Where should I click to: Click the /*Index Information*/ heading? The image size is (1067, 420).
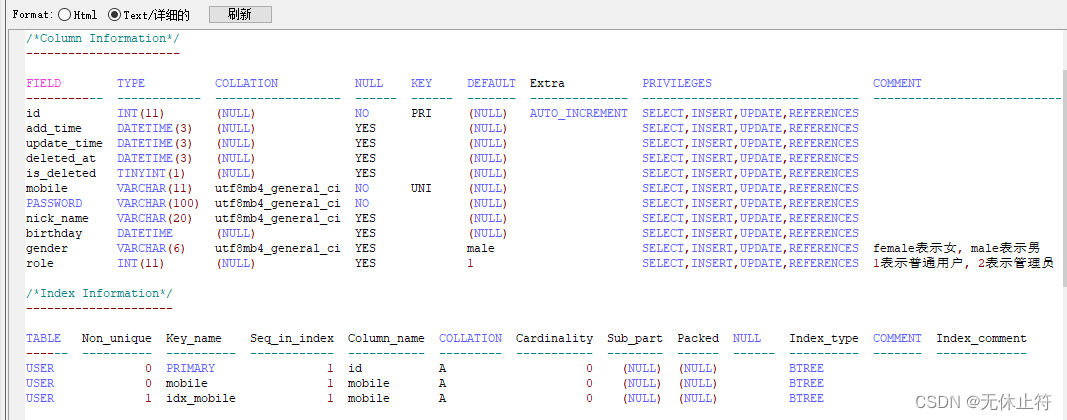[99, 293]
